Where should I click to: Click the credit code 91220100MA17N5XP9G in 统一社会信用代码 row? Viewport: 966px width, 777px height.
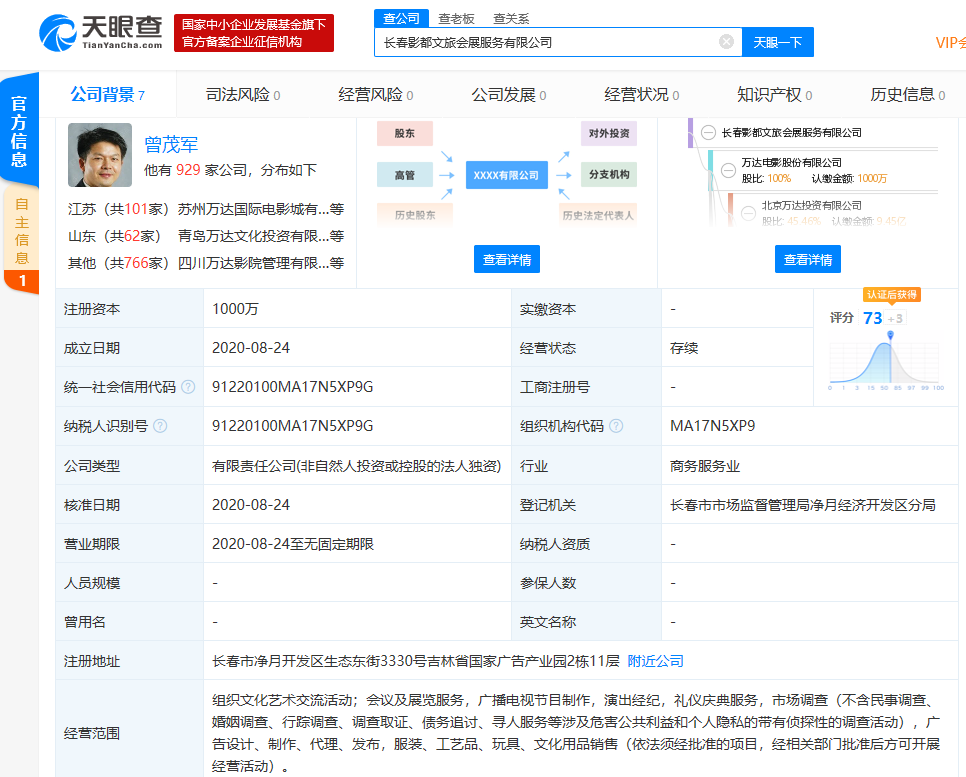click(x=293, y=387)
